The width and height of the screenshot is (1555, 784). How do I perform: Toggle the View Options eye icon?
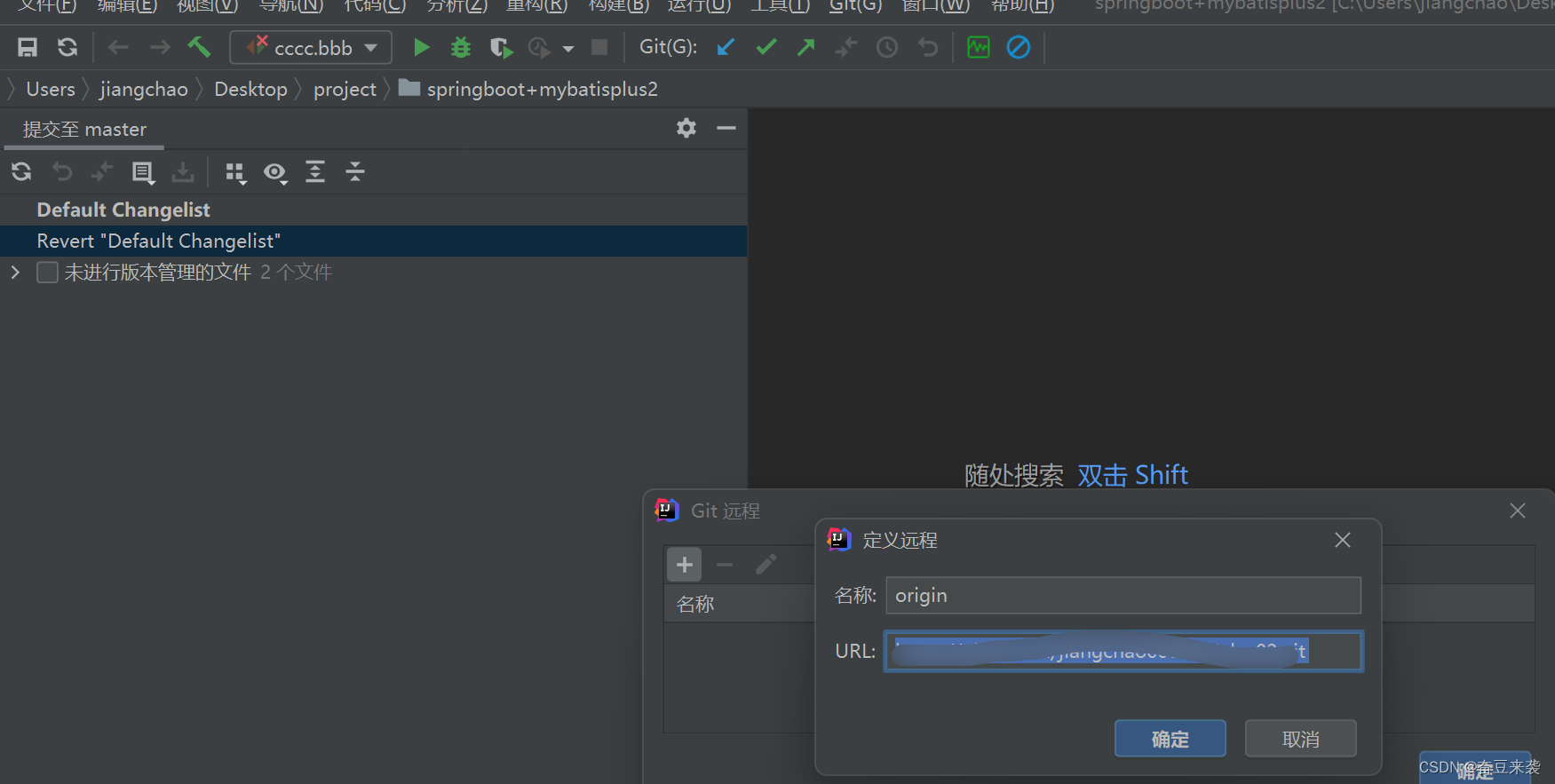tap(275, 172)
